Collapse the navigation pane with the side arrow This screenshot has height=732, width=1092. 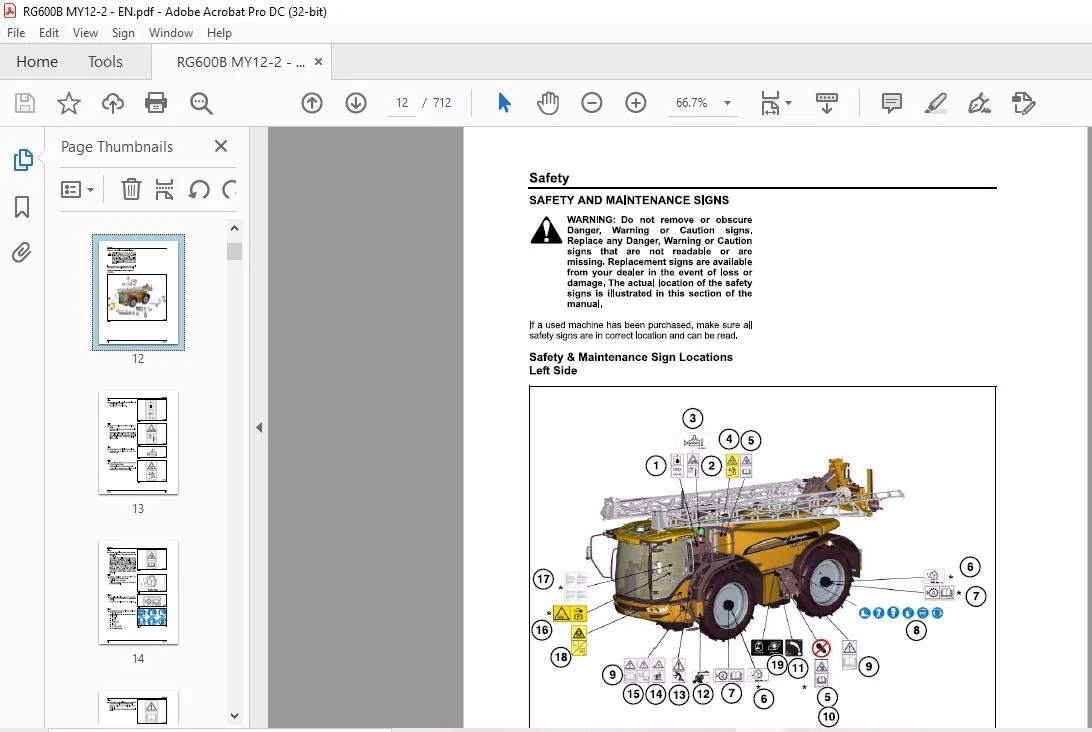point(259,427)
